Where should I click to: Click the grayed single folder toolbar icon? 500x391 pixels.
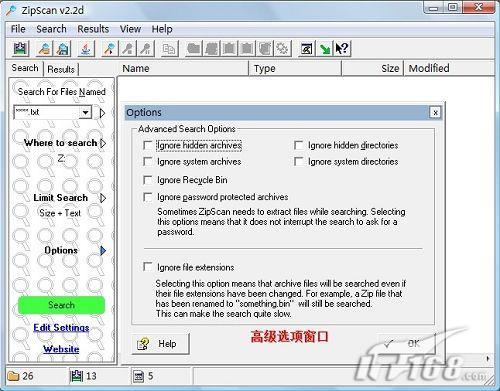[x=193, y=49]
